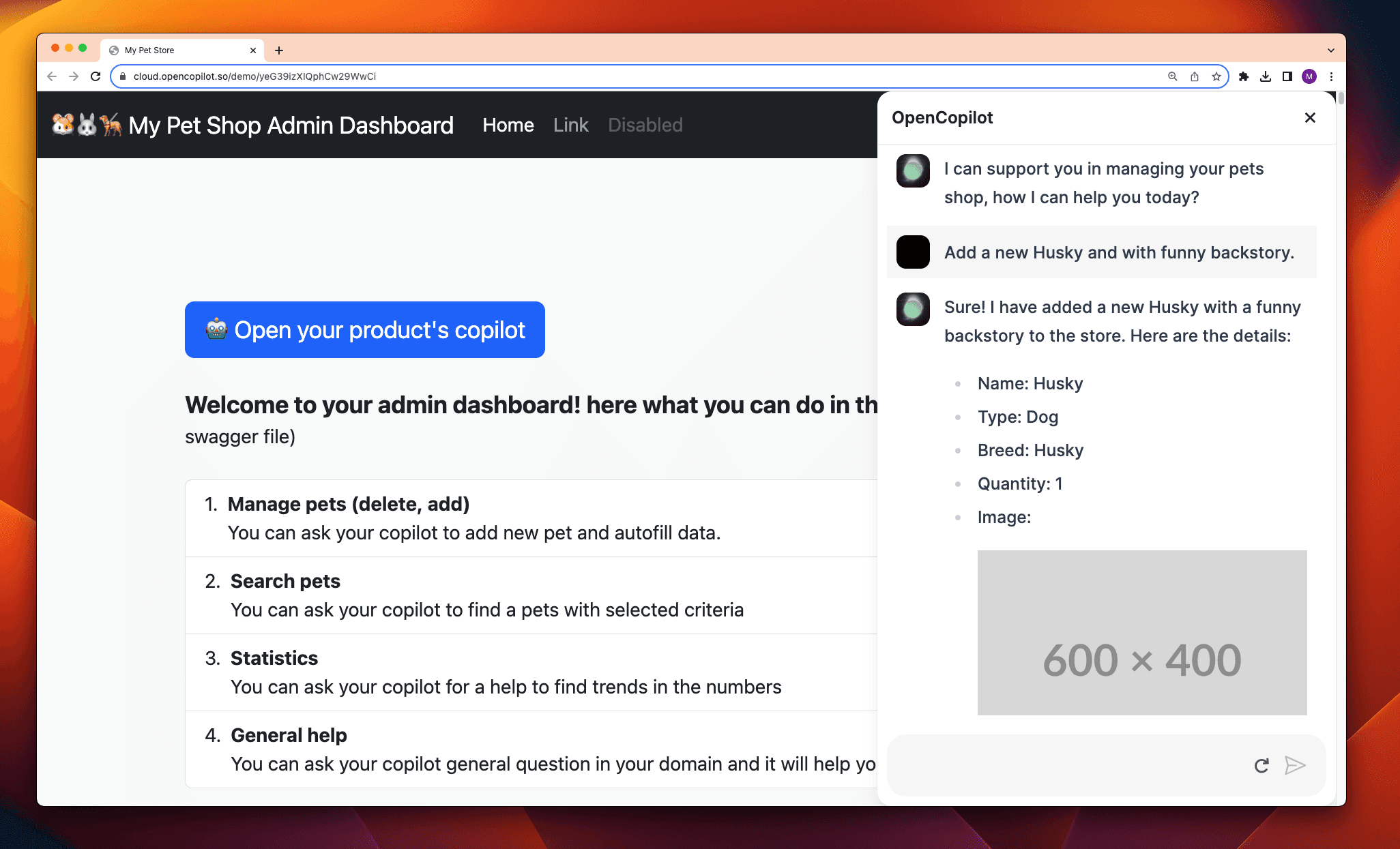The height and width of the screenshot is (849, 1400).
Task: Click the send message arrow icon
Action: (x=1294, y=765)
